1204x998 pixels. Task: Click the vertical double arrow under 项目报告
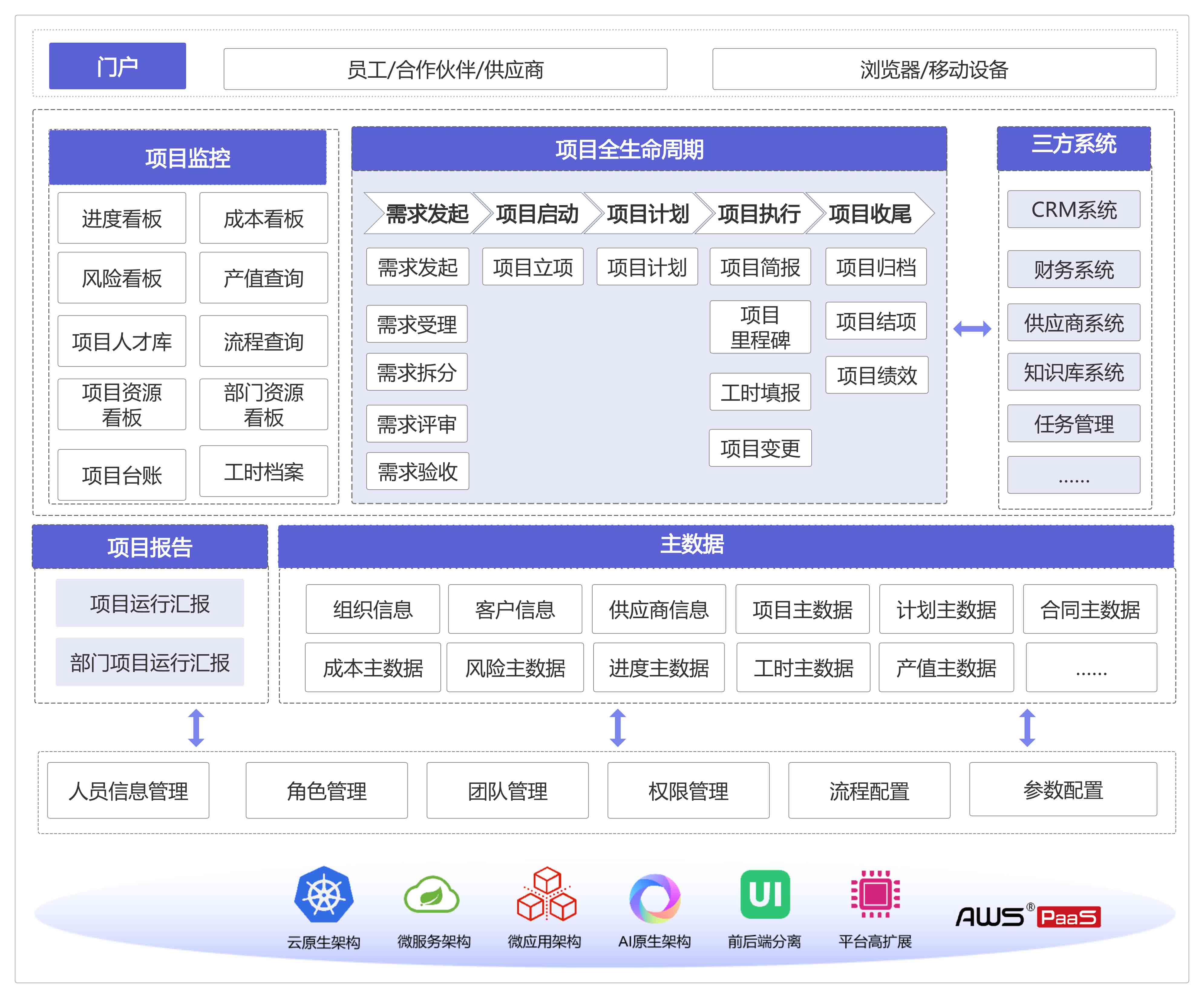click(x=196, y=727)
